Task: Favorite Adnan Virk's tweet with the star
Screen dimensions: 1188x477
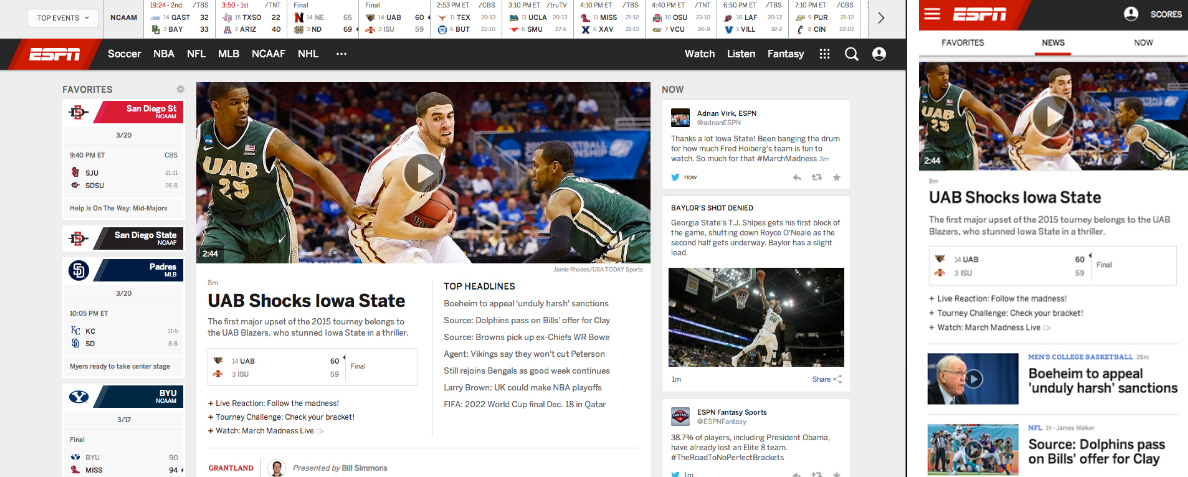Action: tap(837, 177)
